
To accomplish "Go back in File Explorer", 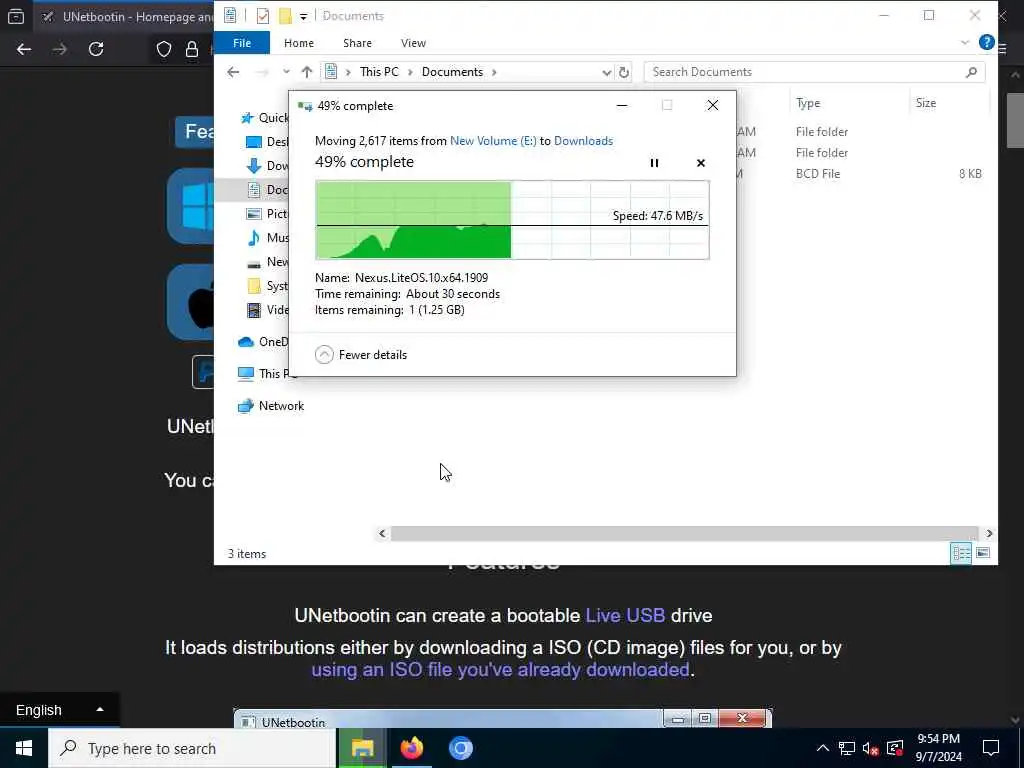I will coord(233,72).
